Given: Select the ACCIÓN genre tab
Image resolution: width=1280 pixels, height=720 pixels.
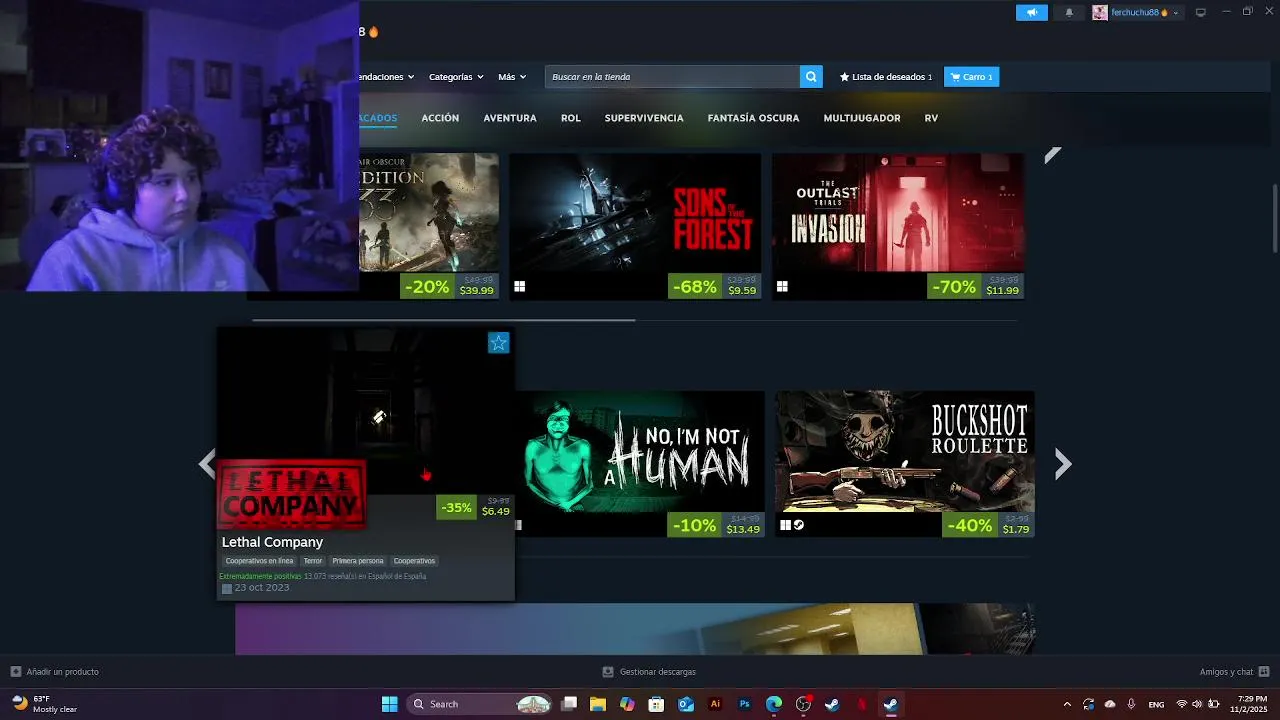Looking at the screenshot, I should tap(440, 118).
